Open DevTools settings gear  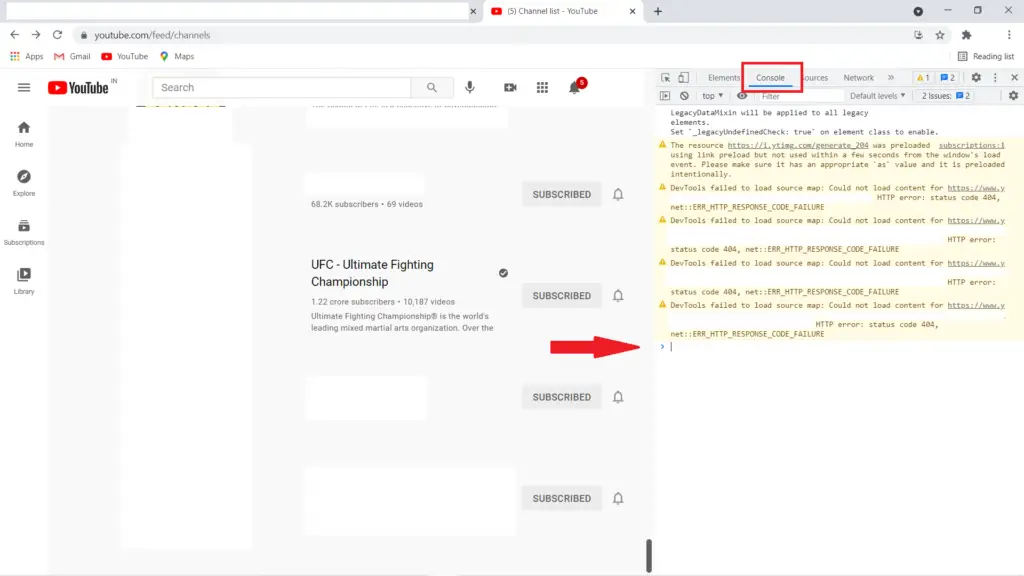pos(976,78)
